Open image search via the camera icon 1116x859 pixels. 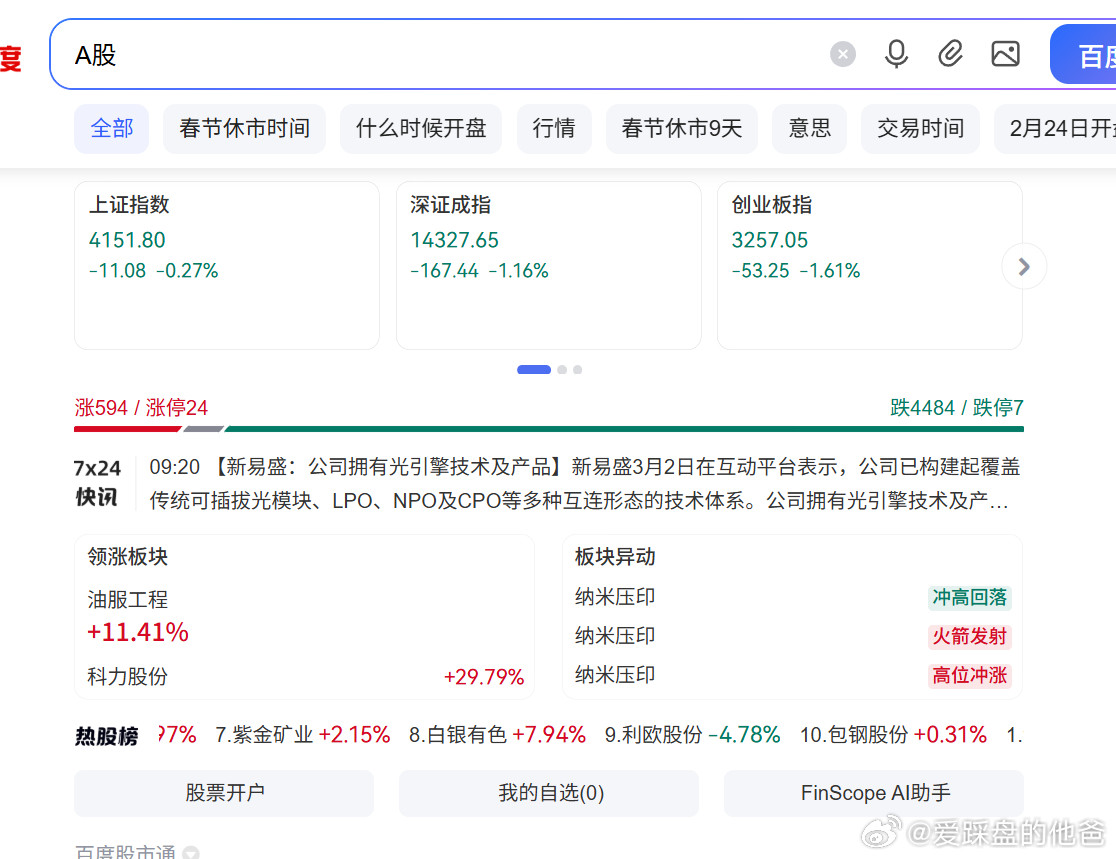tap(1005, 54)
